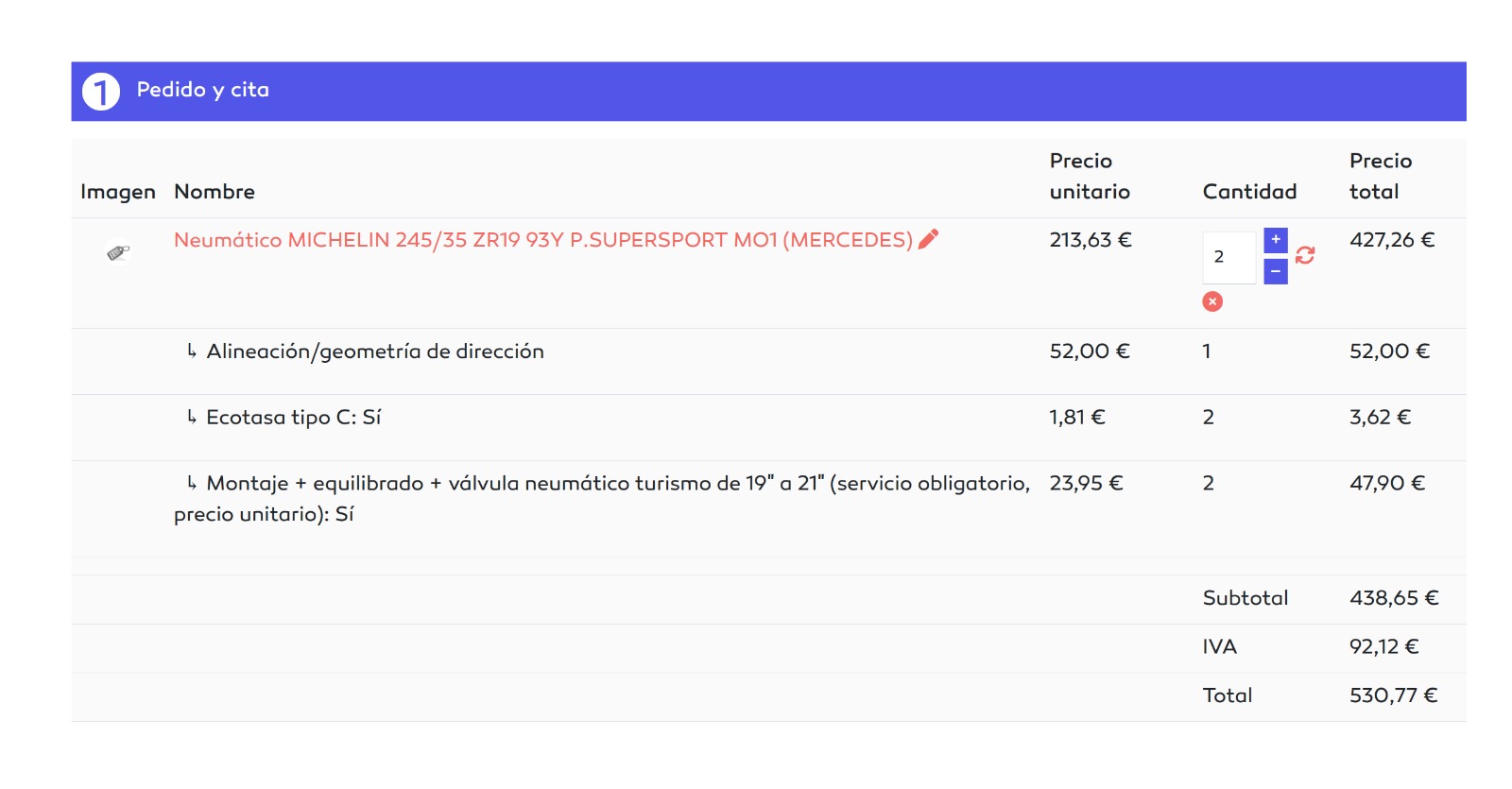Click the Cantidad column header

coord(1248,192)
